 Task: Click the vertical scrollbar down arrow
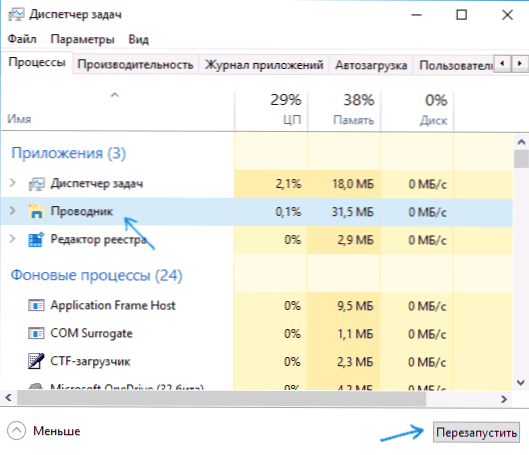521,382
